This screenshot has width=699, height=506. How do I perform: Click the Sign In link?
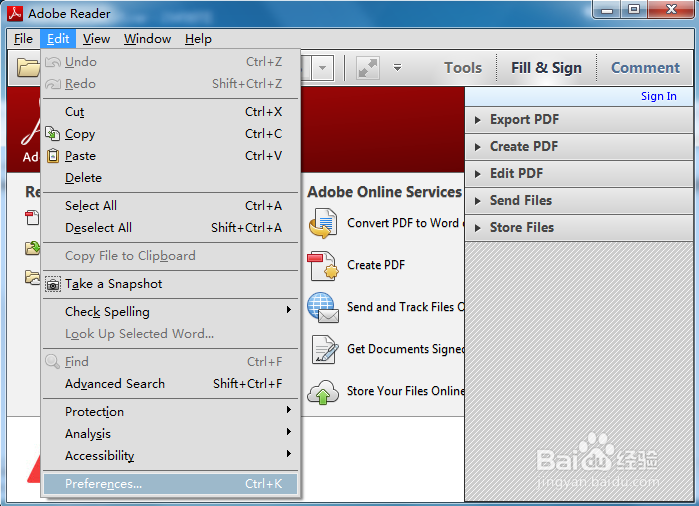pyautogui.click(x=658, y=96)
